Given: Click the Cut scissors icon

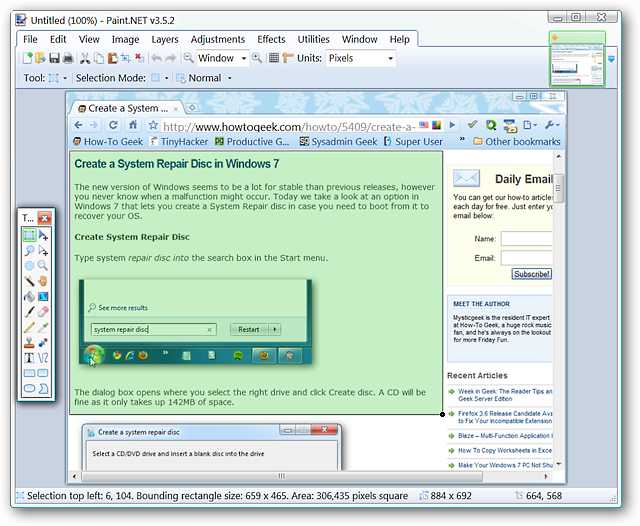Looking at the screenshot, I should pos(85,59).
